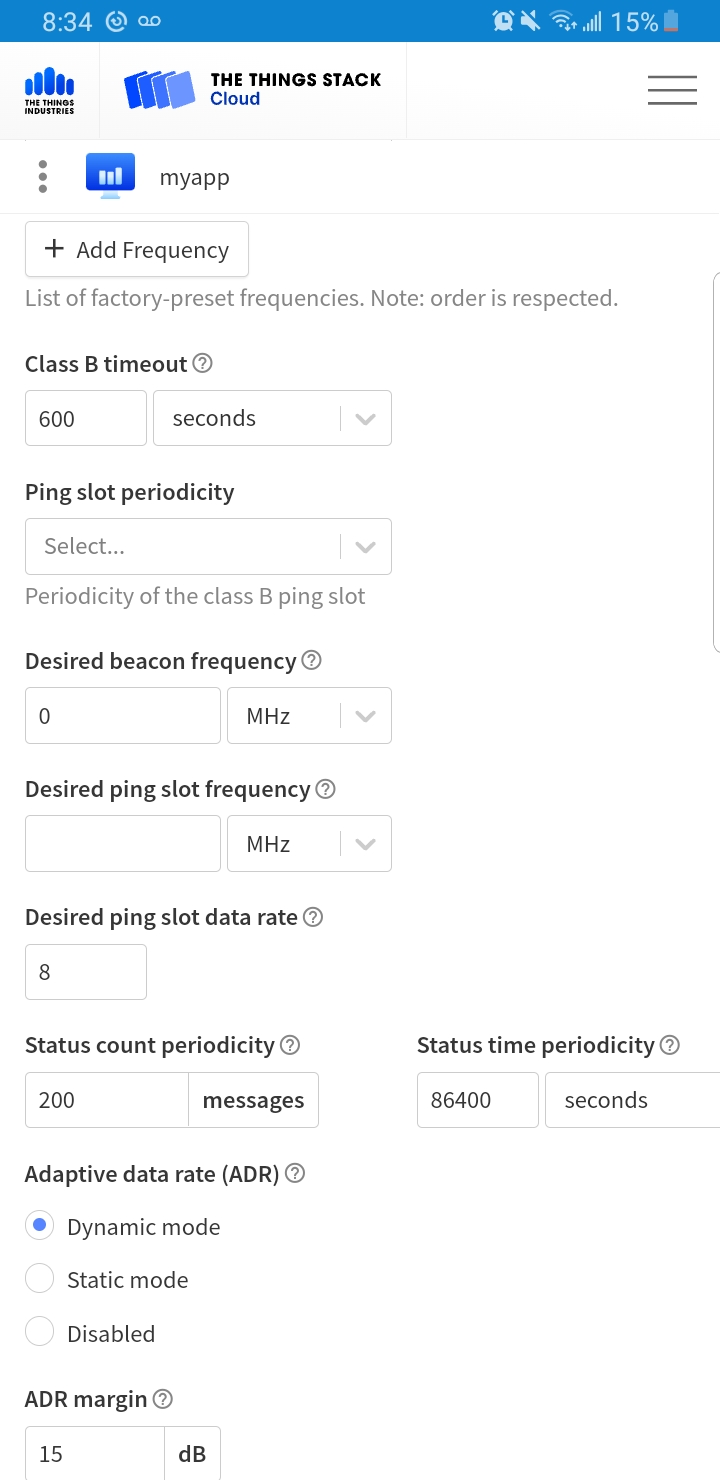The height and width of the screenshot is (1480, 720).
Task: Open the Class B timeout seconds unit dropdown
Action: point(272,418)
